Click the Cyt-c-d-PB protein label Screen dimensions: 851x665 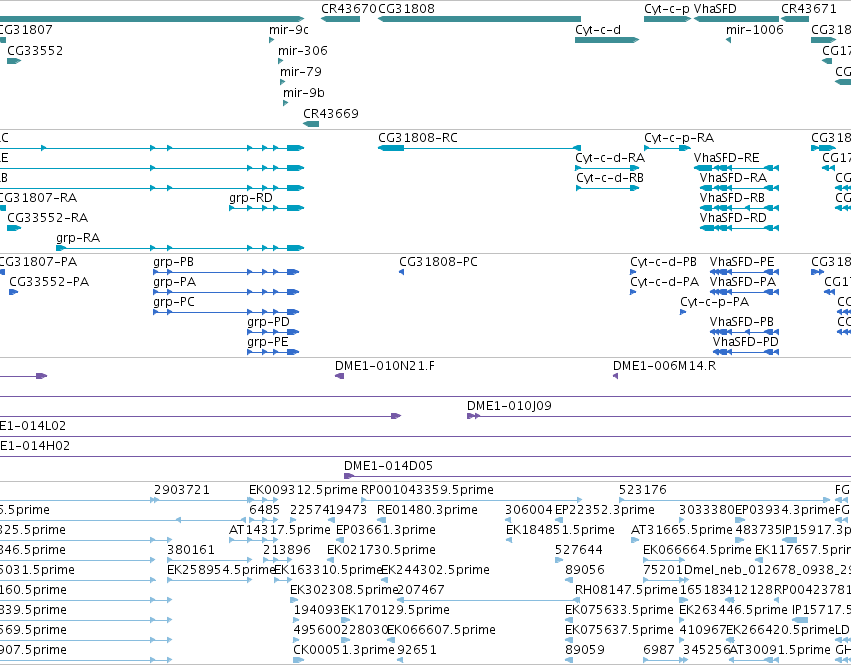663,262
